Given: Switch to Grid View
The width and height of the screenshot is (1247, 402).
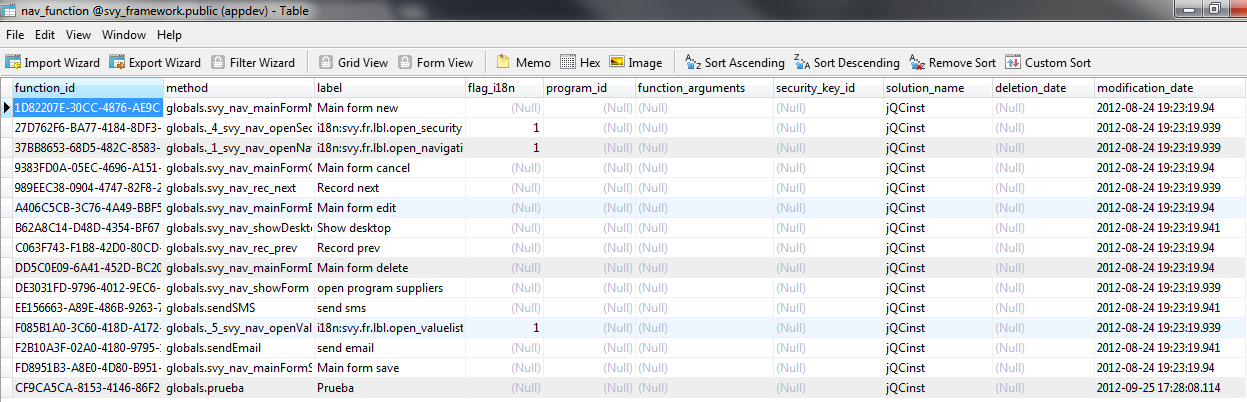Looking at the screenshot, I should click(353, 62).
